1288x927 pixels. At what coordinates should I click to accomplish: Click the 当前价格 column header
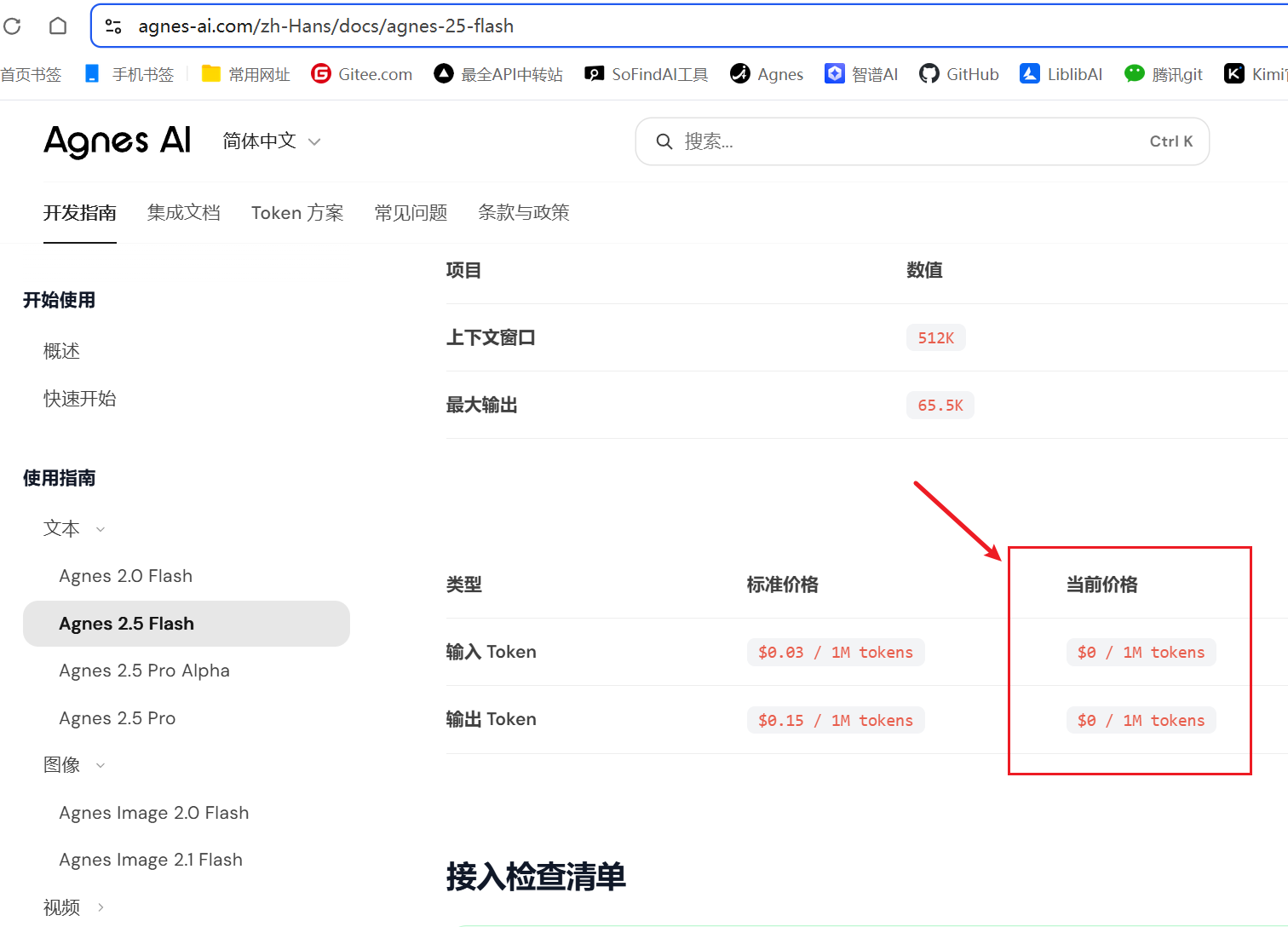tap(1102, 584)
